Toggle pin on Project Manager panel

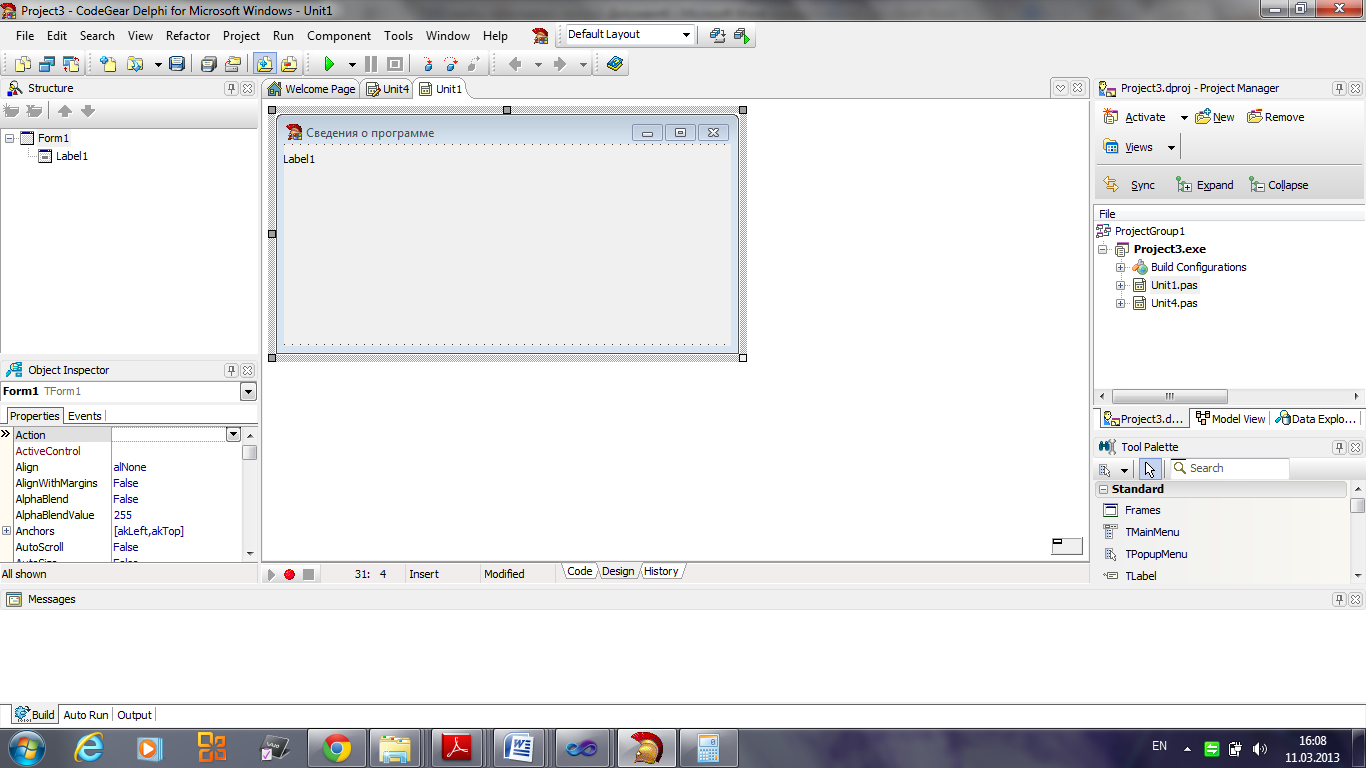click(x=1339, y=88)
